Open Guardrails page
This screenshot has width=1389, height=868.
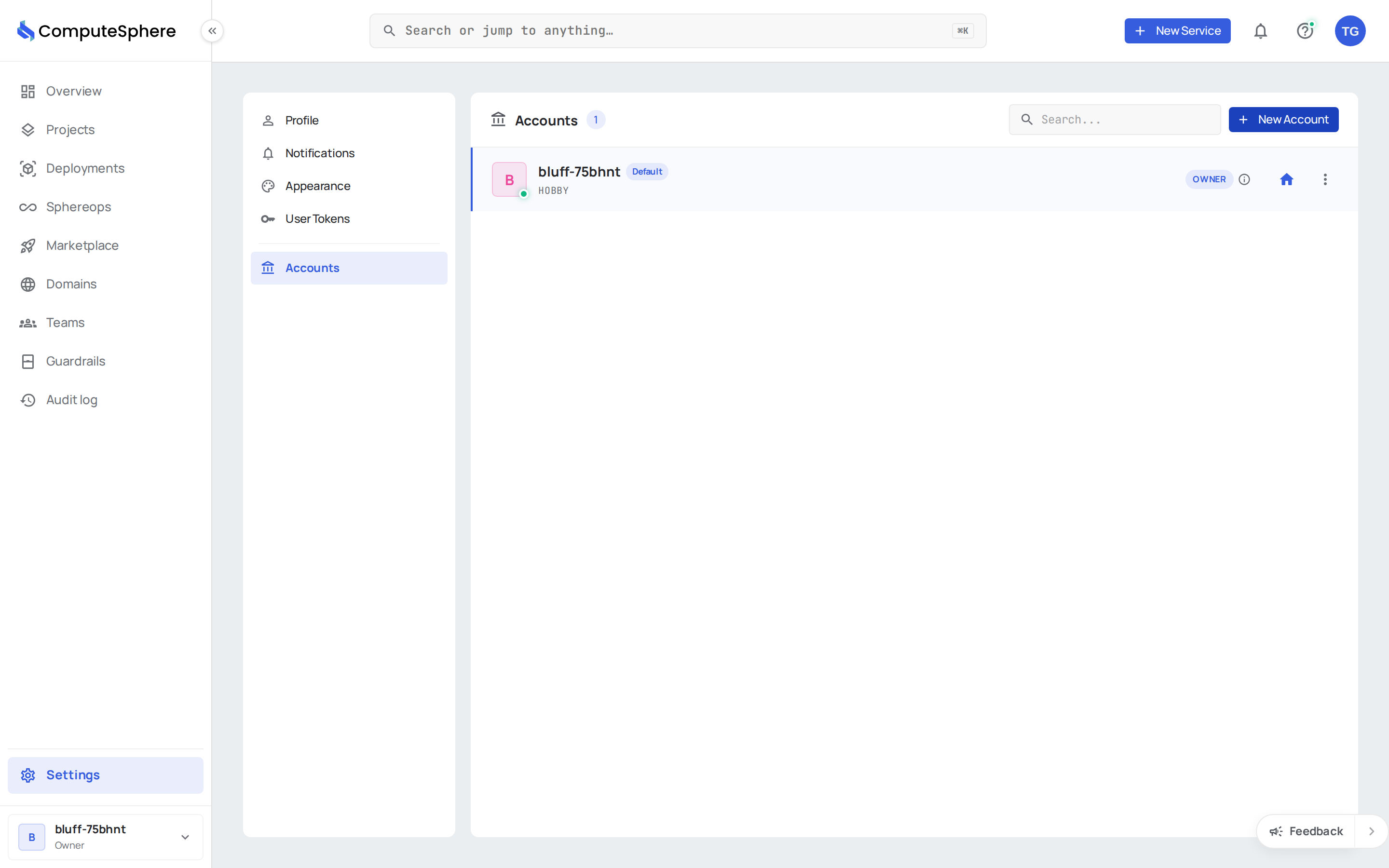point(106,361)
